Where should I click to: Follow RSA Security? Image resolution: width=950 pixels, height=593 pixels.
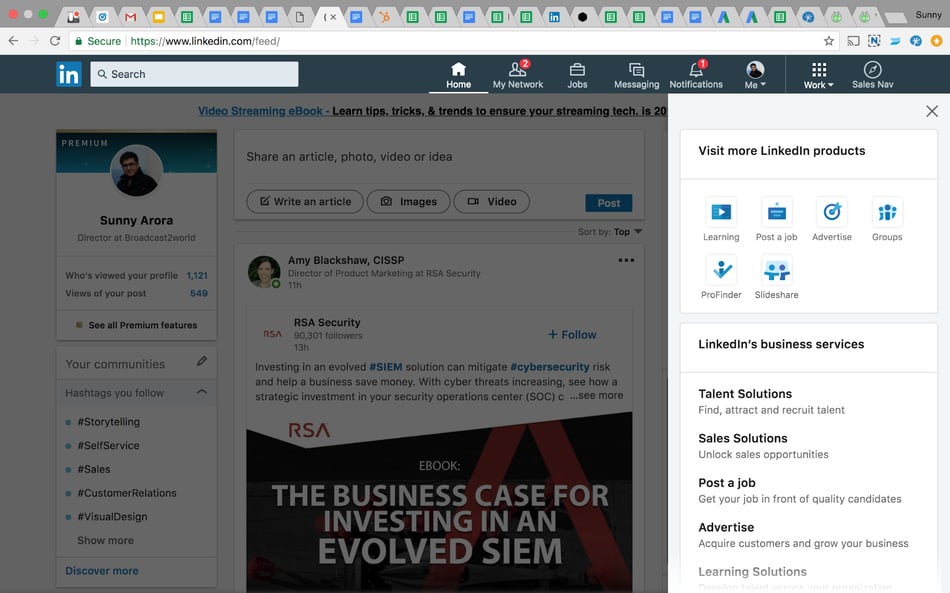tap(572, 334)
